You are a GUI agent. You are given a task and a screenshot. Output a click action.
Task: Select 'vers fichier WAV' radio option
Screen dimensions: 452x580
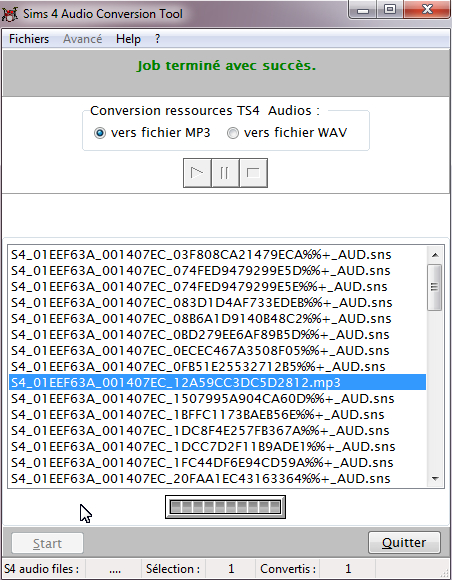click(x=287, y=132)
